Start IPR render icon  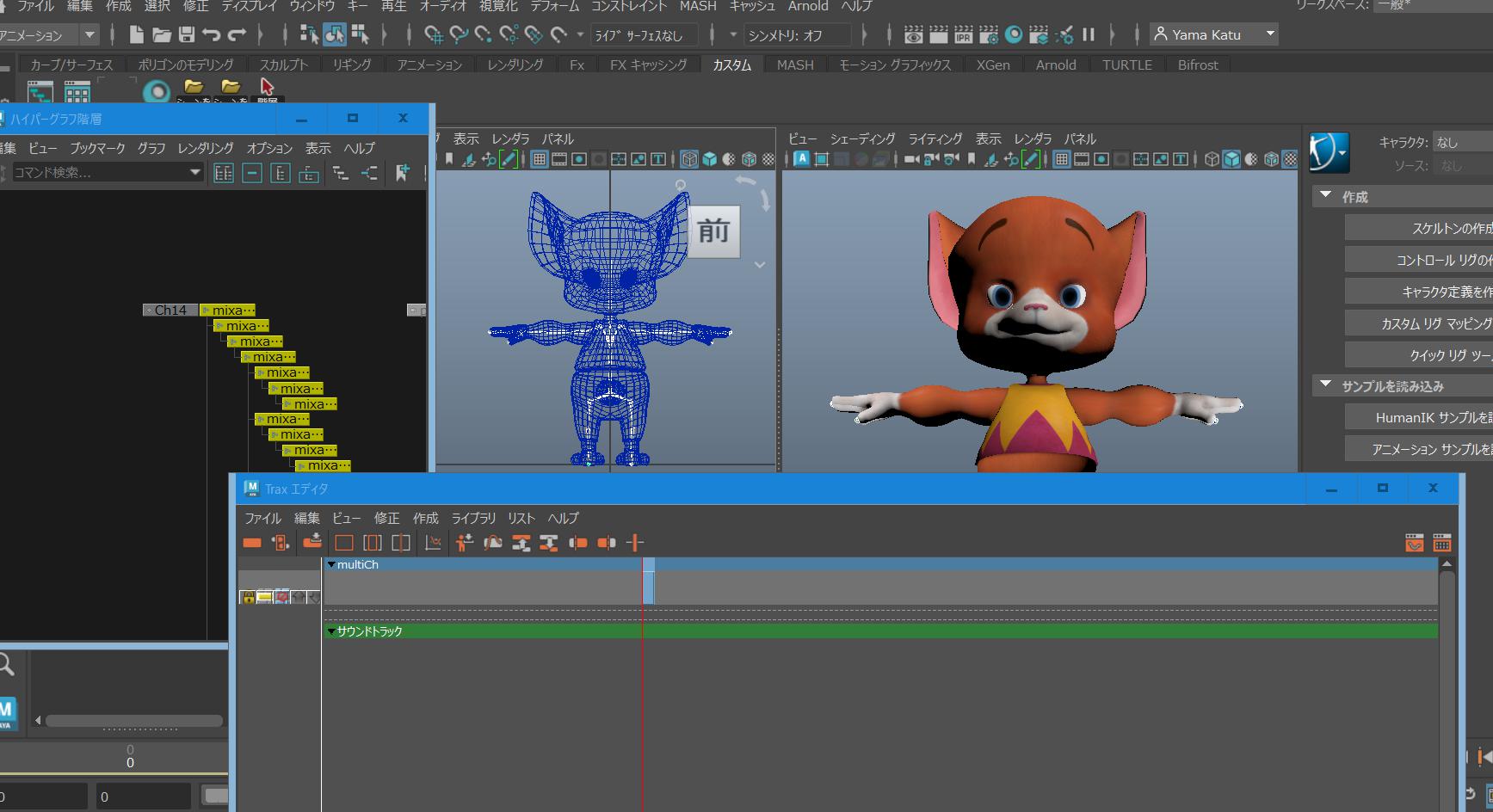click(x=964, y=34)
